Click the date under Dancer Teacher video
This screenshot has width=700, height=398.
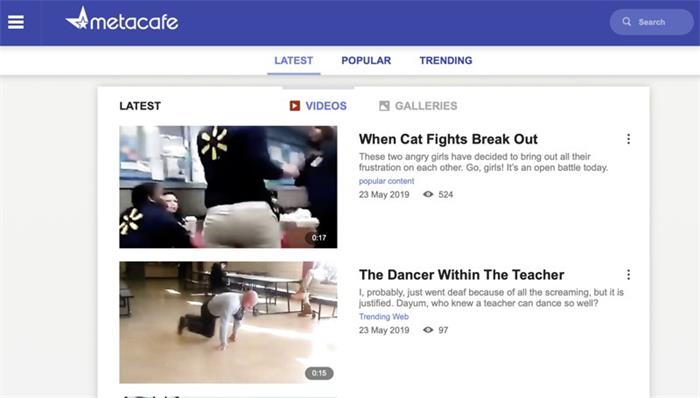click(x=384, y=330)
